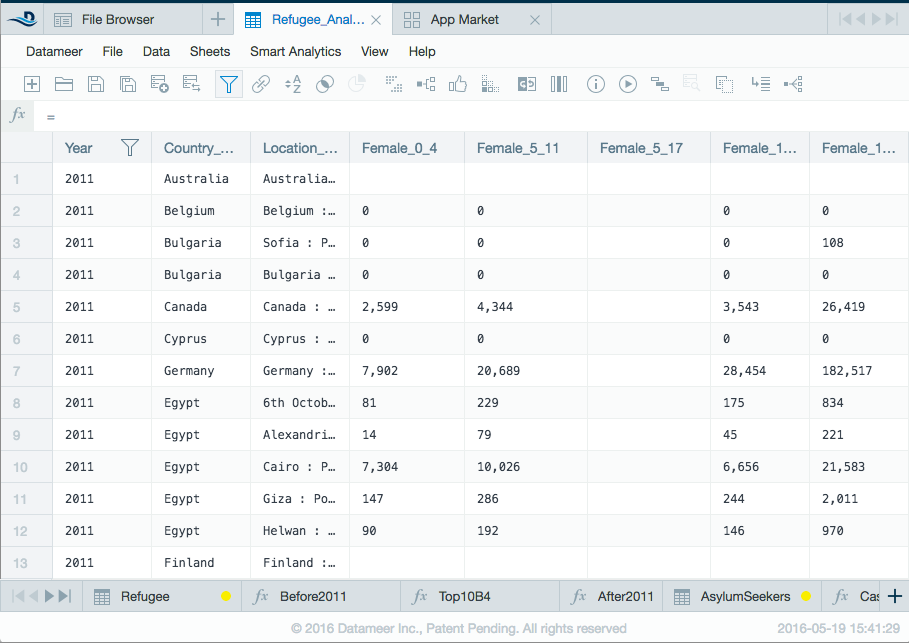Screen dimensions: 909x643
Task: Open the Datameer menu
Action: point(54,52)
